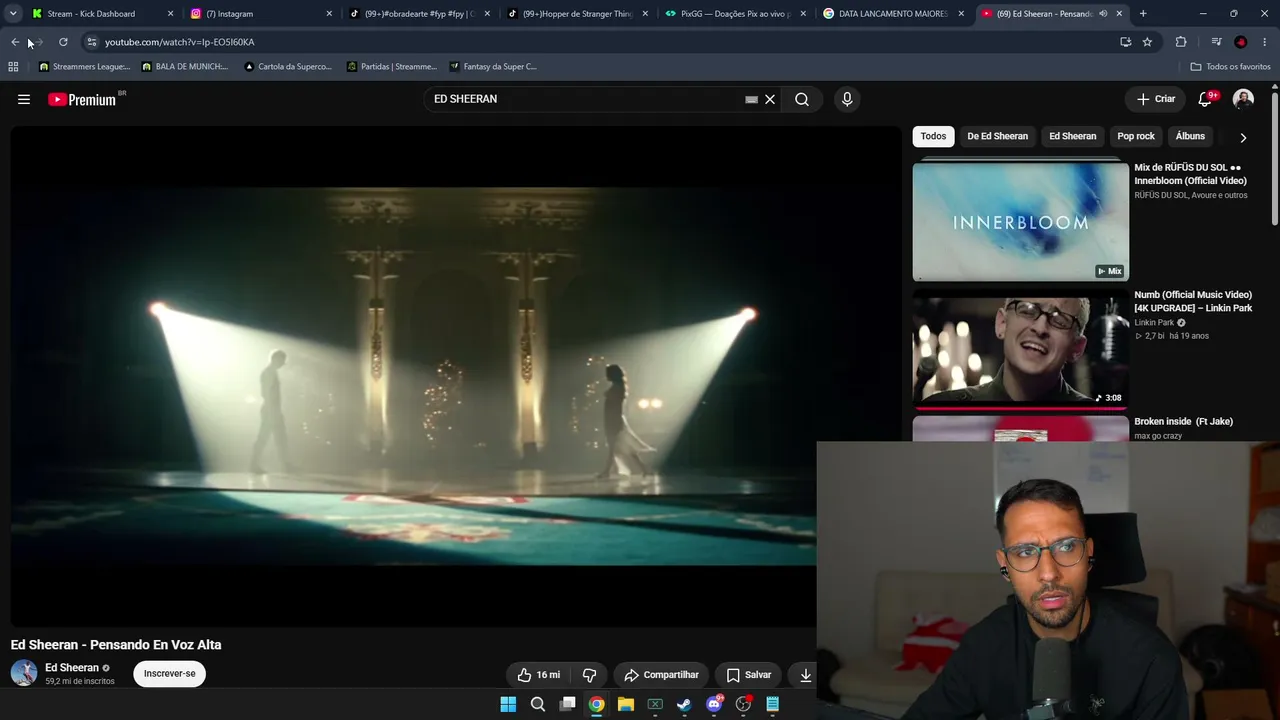
Task: Select the Todos filter chip
Action: 933,136
